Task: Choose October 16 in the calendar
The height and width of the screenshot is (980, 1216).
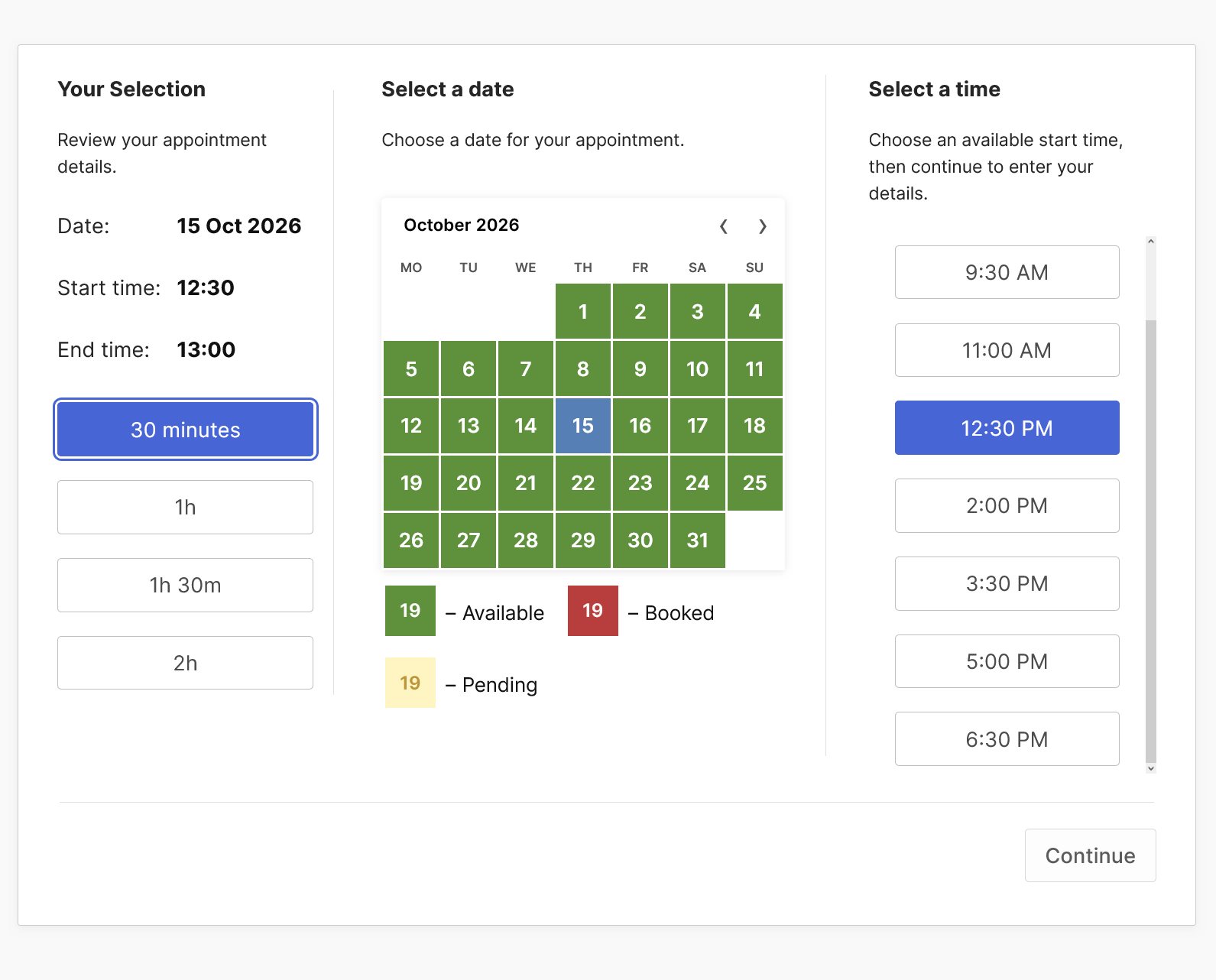Action: pos(640,426)
